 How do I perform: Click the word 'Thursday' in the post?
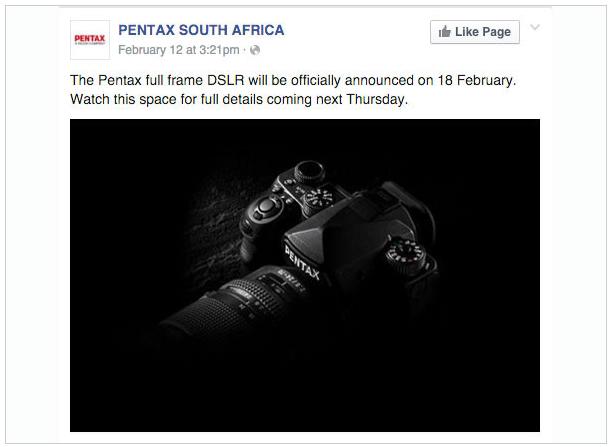tap(376, 99)
